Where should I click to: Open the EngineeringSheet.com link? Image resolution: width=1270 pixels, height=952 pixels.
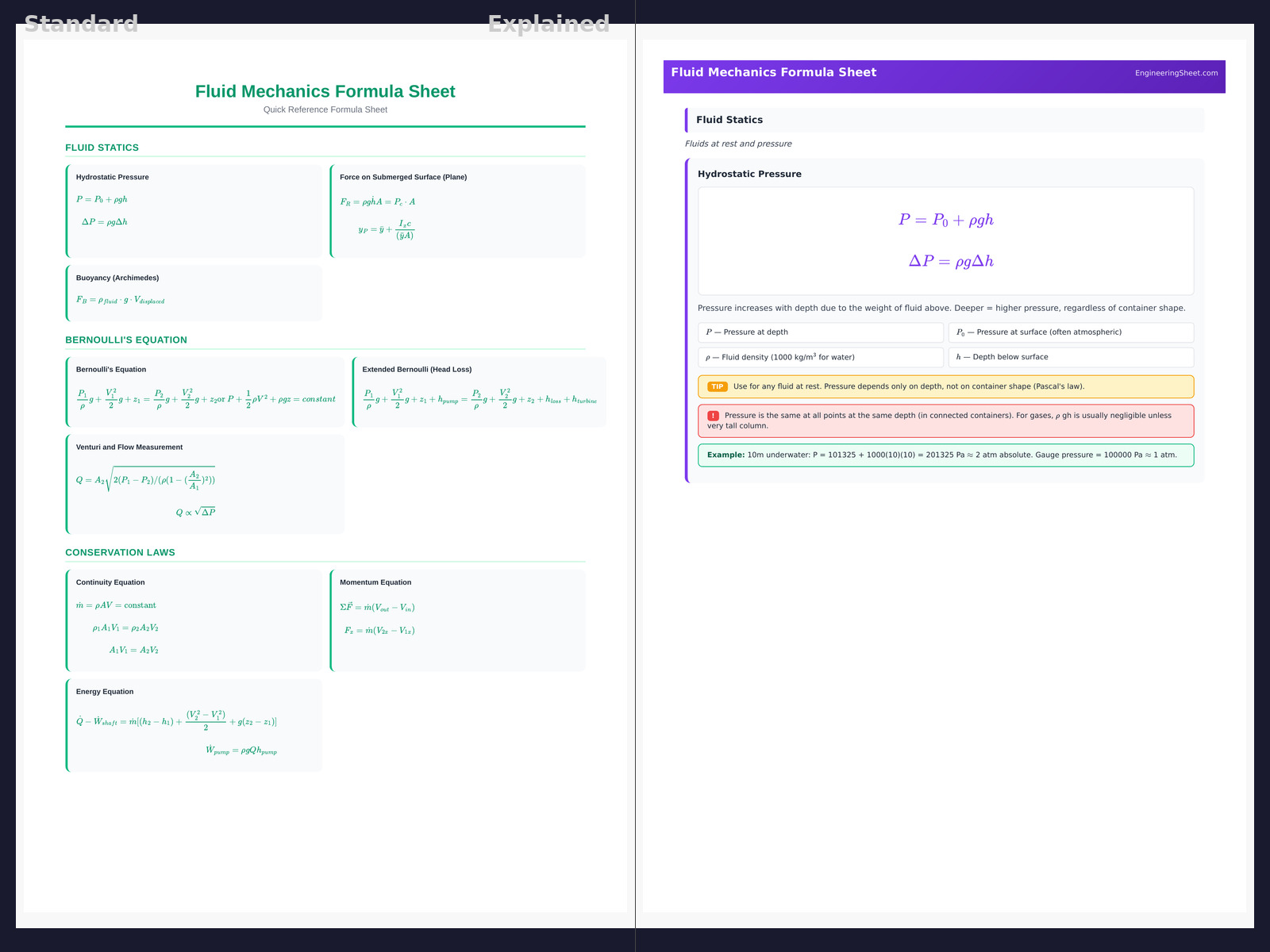click(1176, 73)
